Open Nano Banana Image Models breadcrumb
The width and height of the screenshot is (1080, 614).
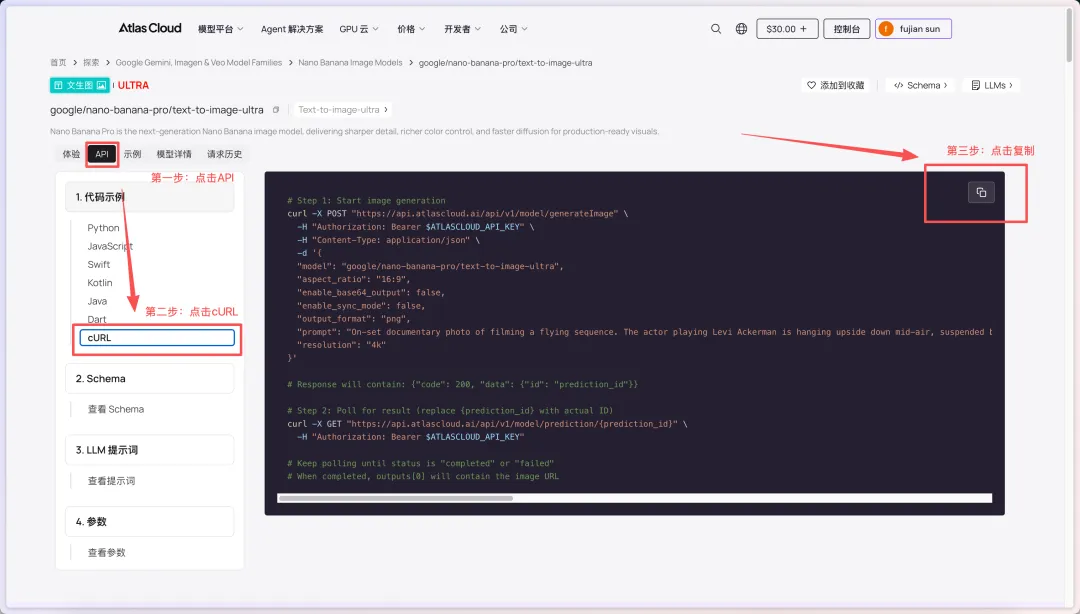coord(350,63)
